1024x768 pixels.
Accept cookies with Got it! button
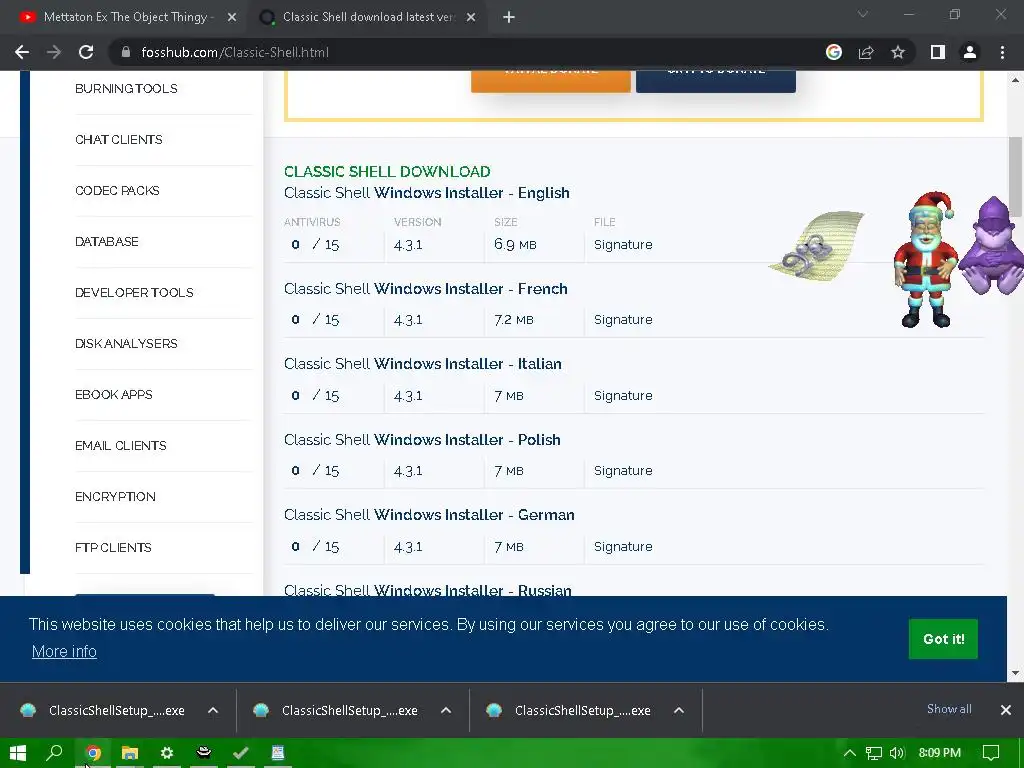(943, 639)
